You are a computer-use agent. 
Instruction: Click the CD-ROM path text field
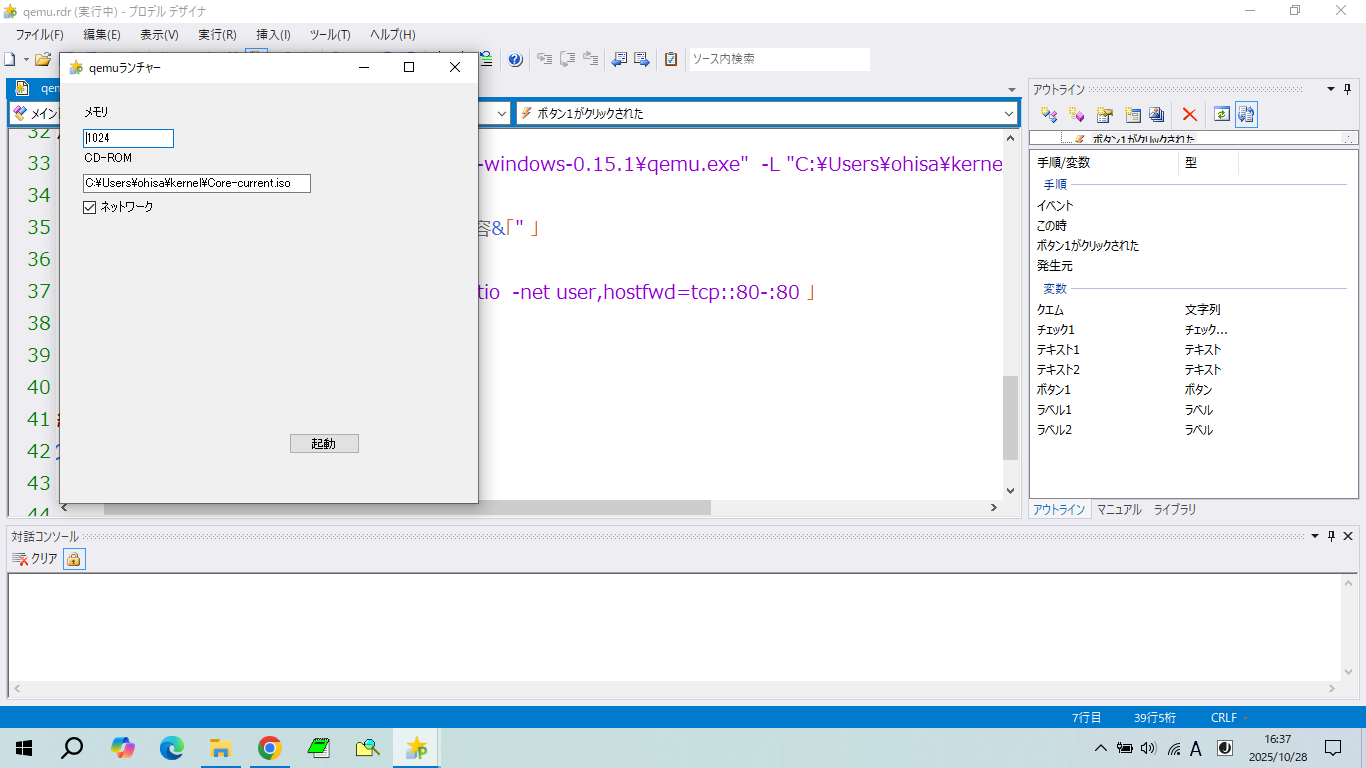197,183
